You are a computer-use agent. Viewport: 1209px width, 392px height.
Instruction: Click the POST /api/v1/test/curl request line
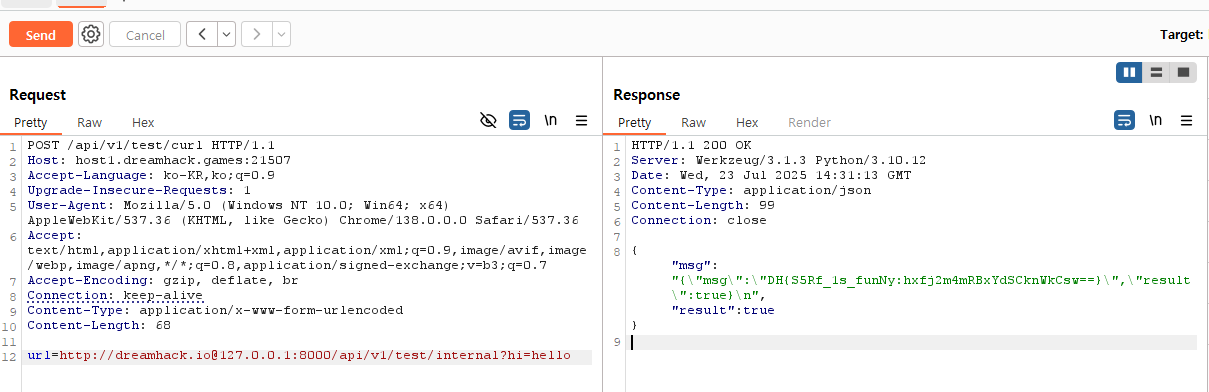pos(150,145)
